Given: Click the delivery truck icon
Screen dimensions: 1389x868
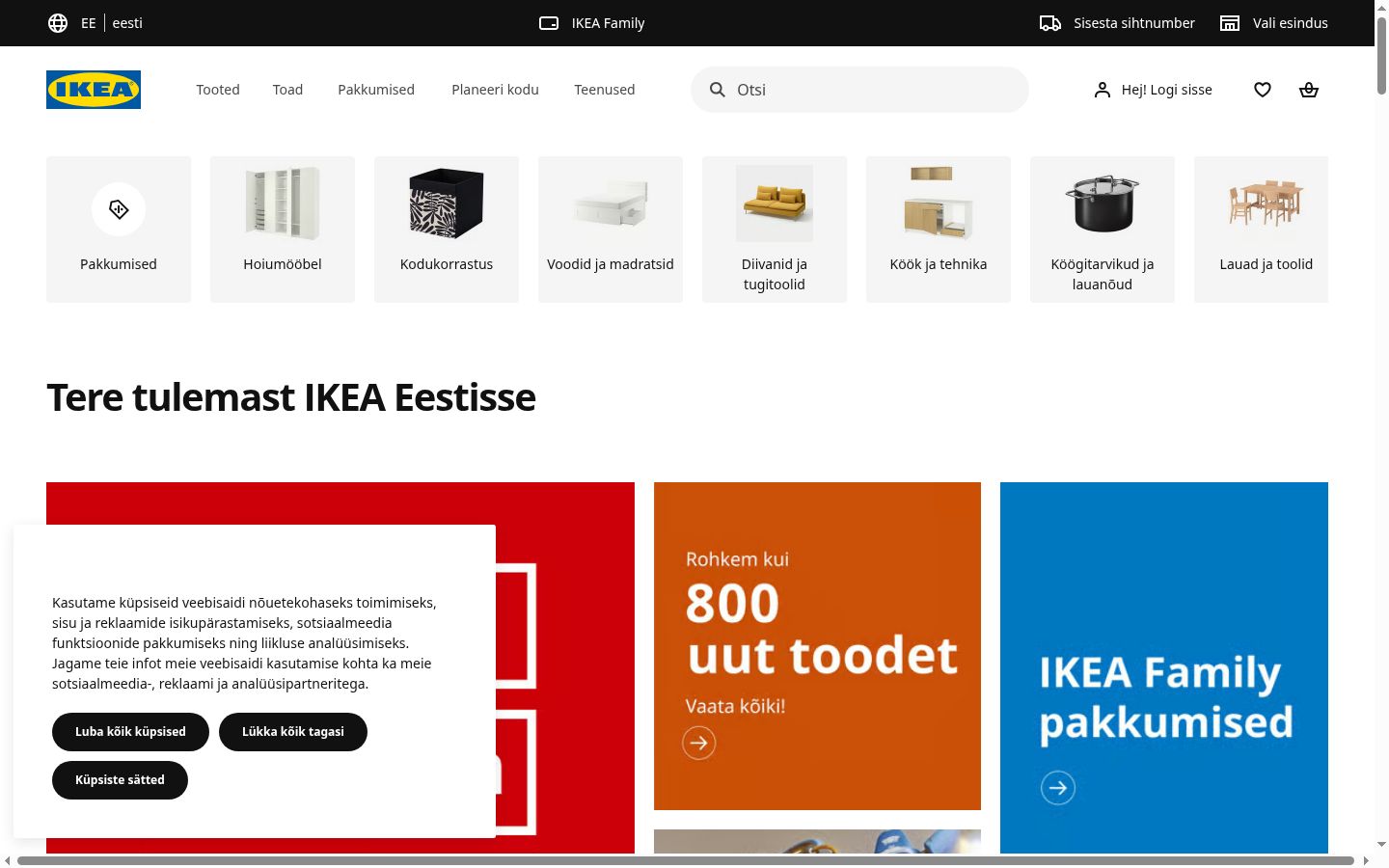Looking at the screenshot, I should pos(1050,23).
